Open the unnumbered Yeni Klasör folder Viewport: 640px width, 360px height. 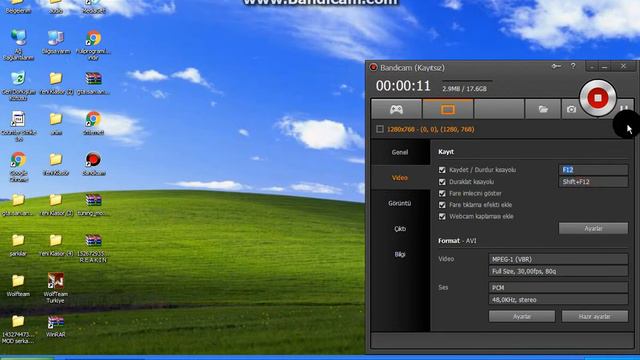tap(56, 164)
